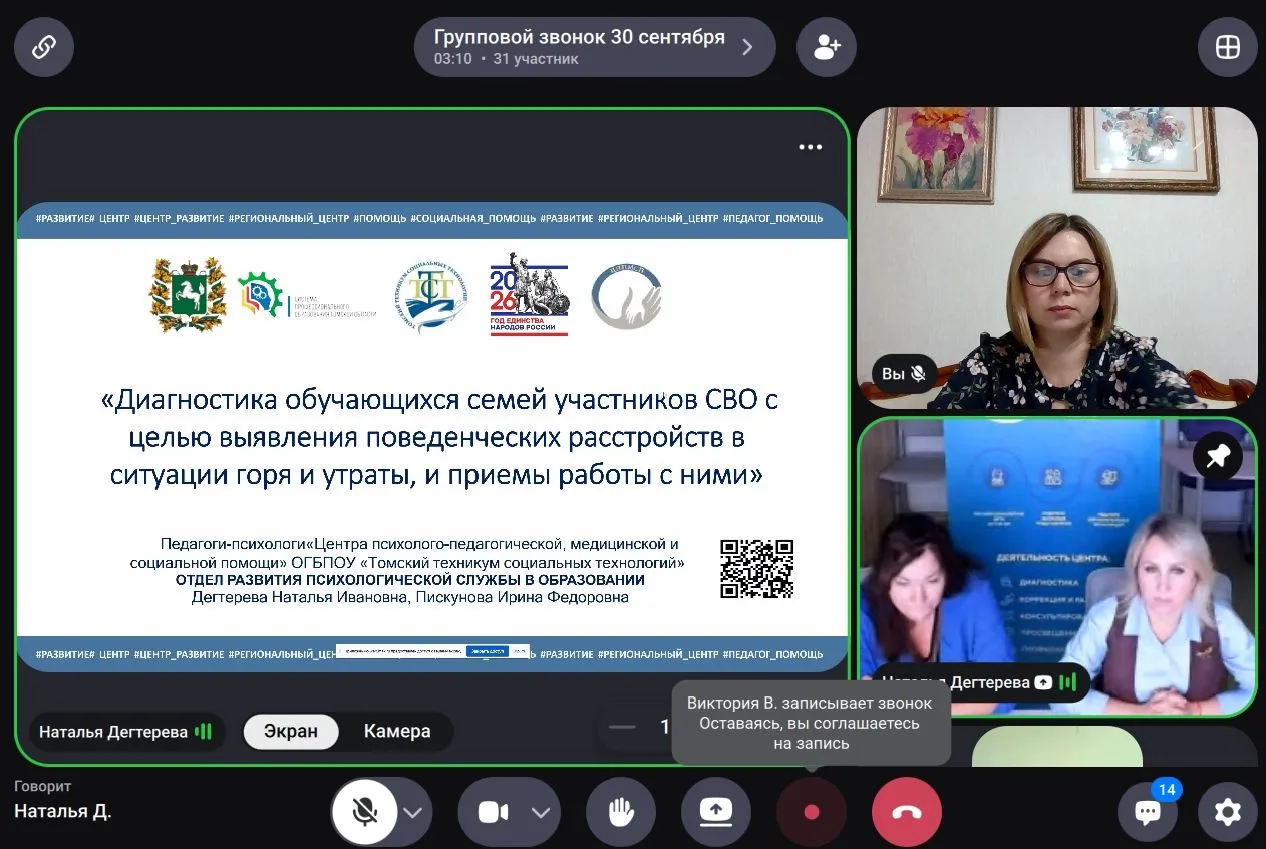Screen dimensions: 1266x849
Task: Expand microphone device options
Action: [x=413, y=812]
